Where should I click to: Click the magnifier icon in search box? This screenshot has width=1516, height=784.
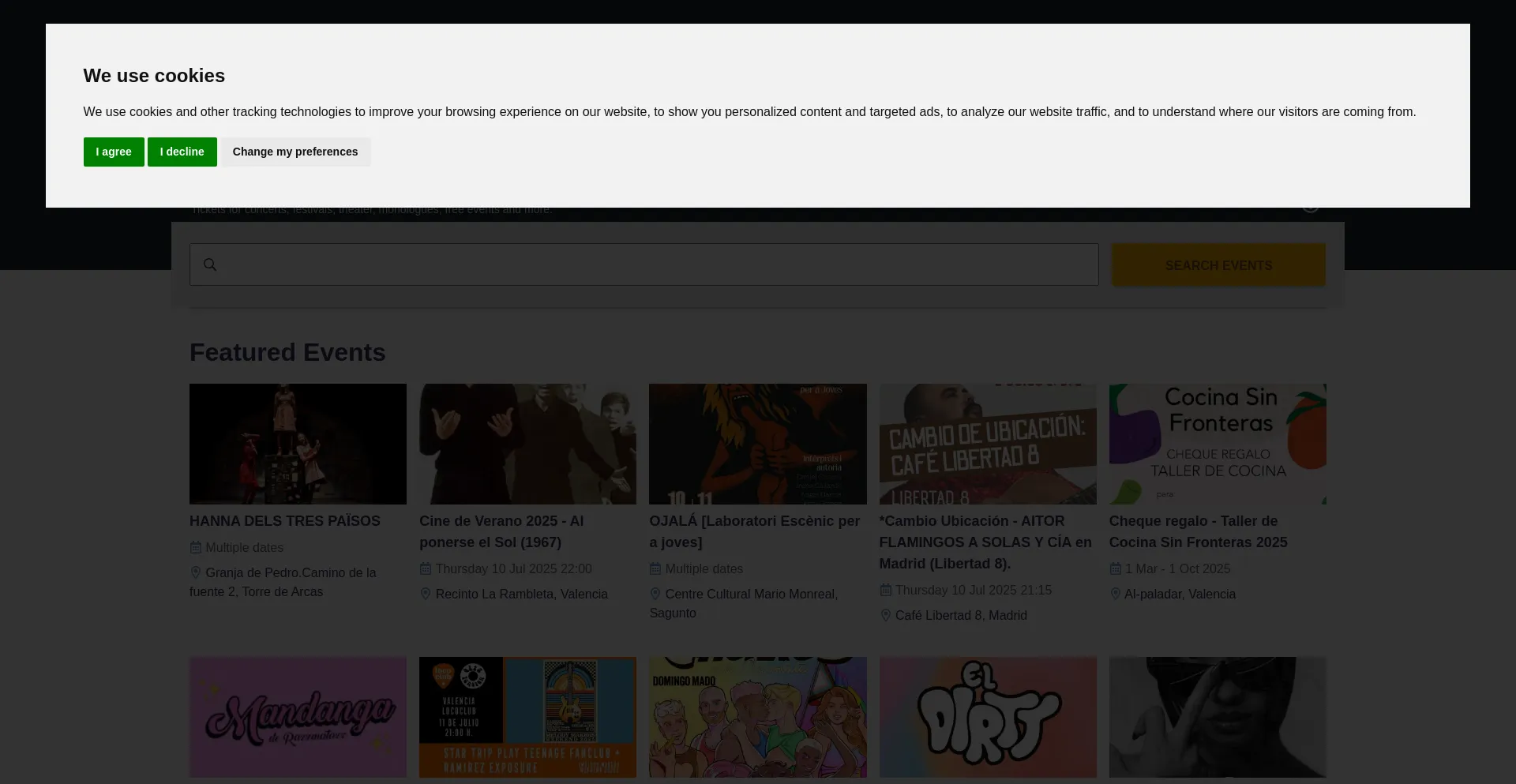(210, 264)
